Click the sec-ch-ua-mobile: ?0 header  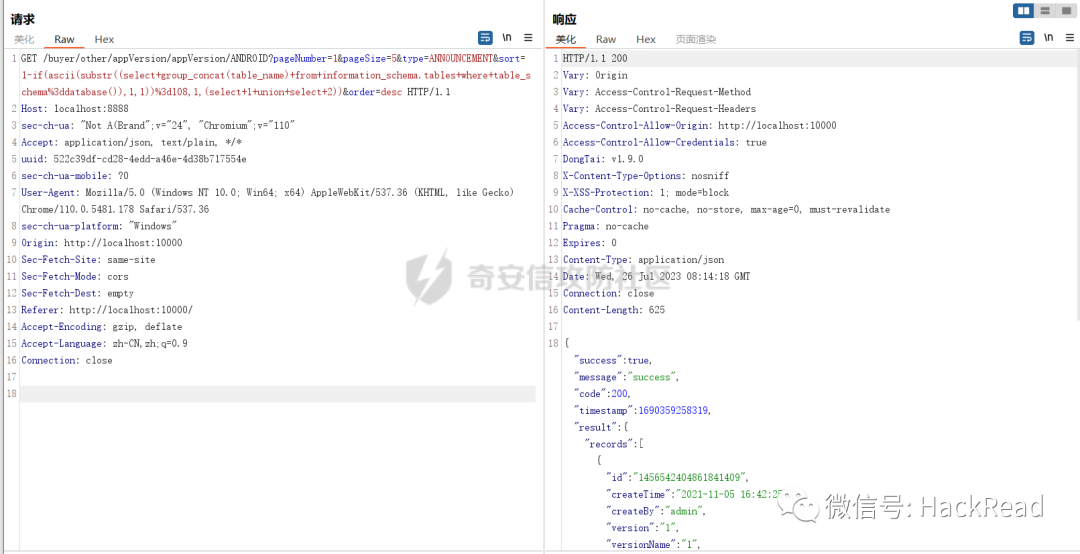(x=74, y=176)
